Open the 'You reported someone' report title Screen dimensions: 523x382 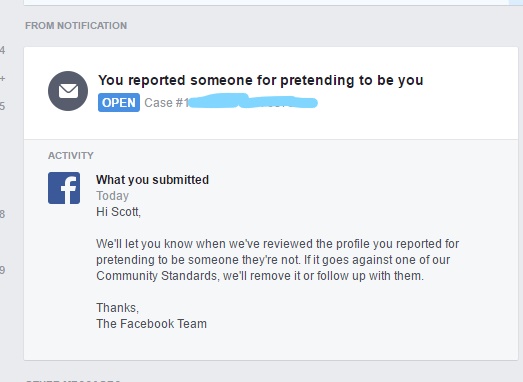(x=260, y=80)
